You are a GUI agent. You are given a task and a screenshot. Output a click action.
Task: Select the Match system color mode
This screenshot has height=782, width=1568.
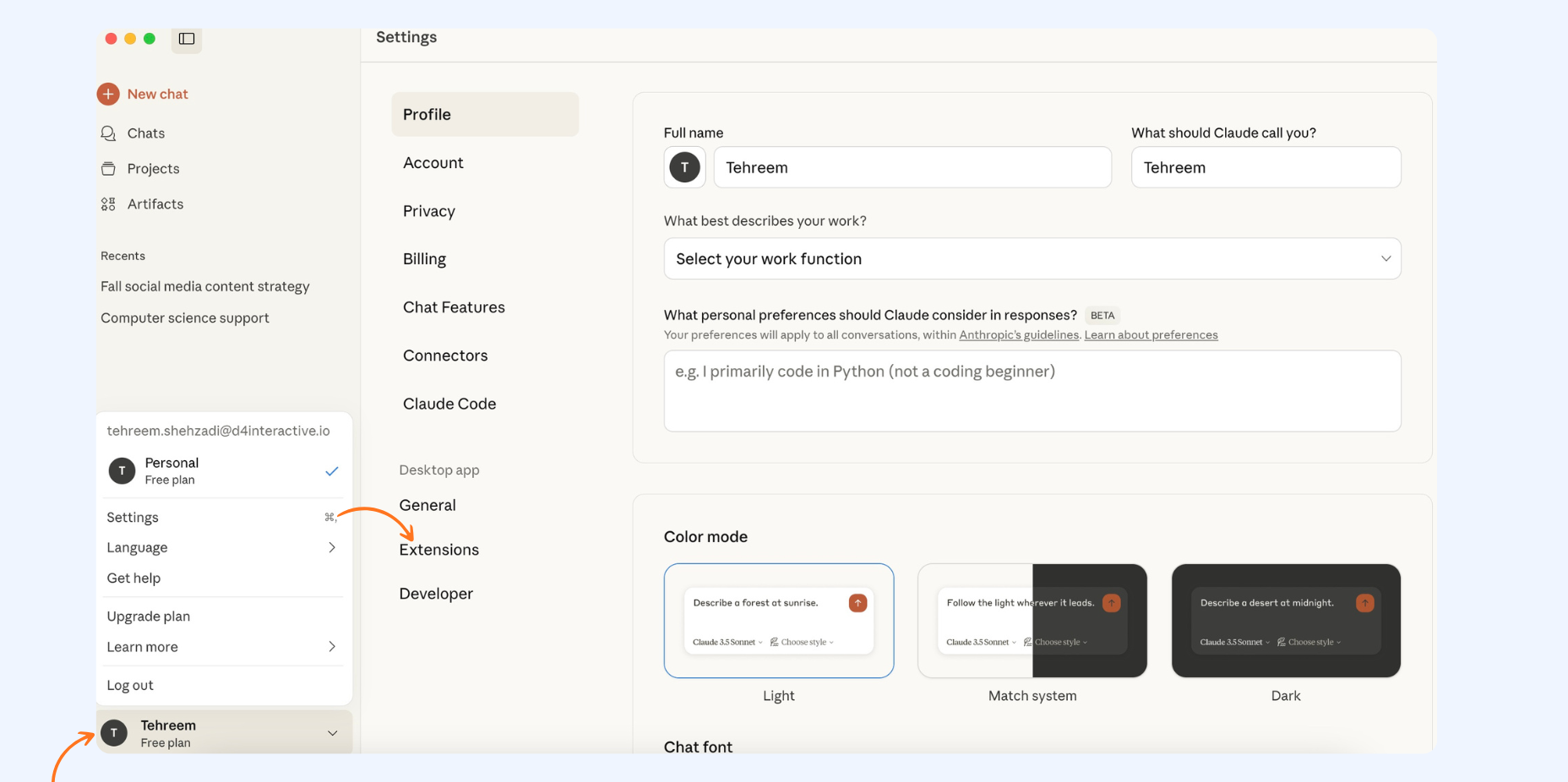pos(1032,621)
